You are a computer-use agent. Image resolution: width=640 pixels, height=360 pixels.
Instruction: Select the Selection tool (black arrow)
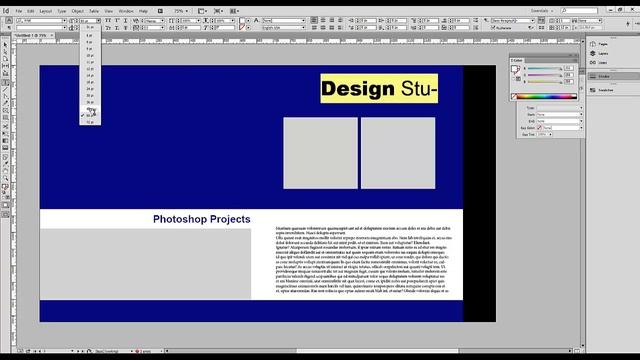click(x=5, y=45)
